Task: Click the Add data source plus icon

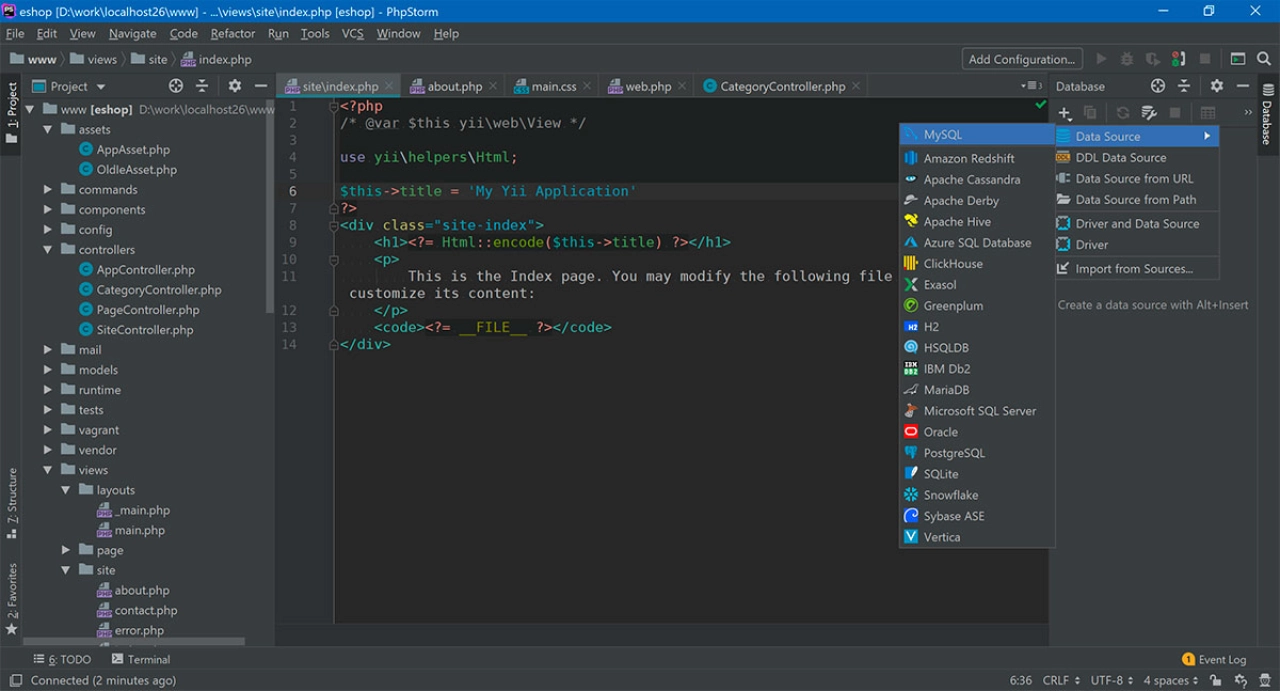Action: pos(1065,113)
